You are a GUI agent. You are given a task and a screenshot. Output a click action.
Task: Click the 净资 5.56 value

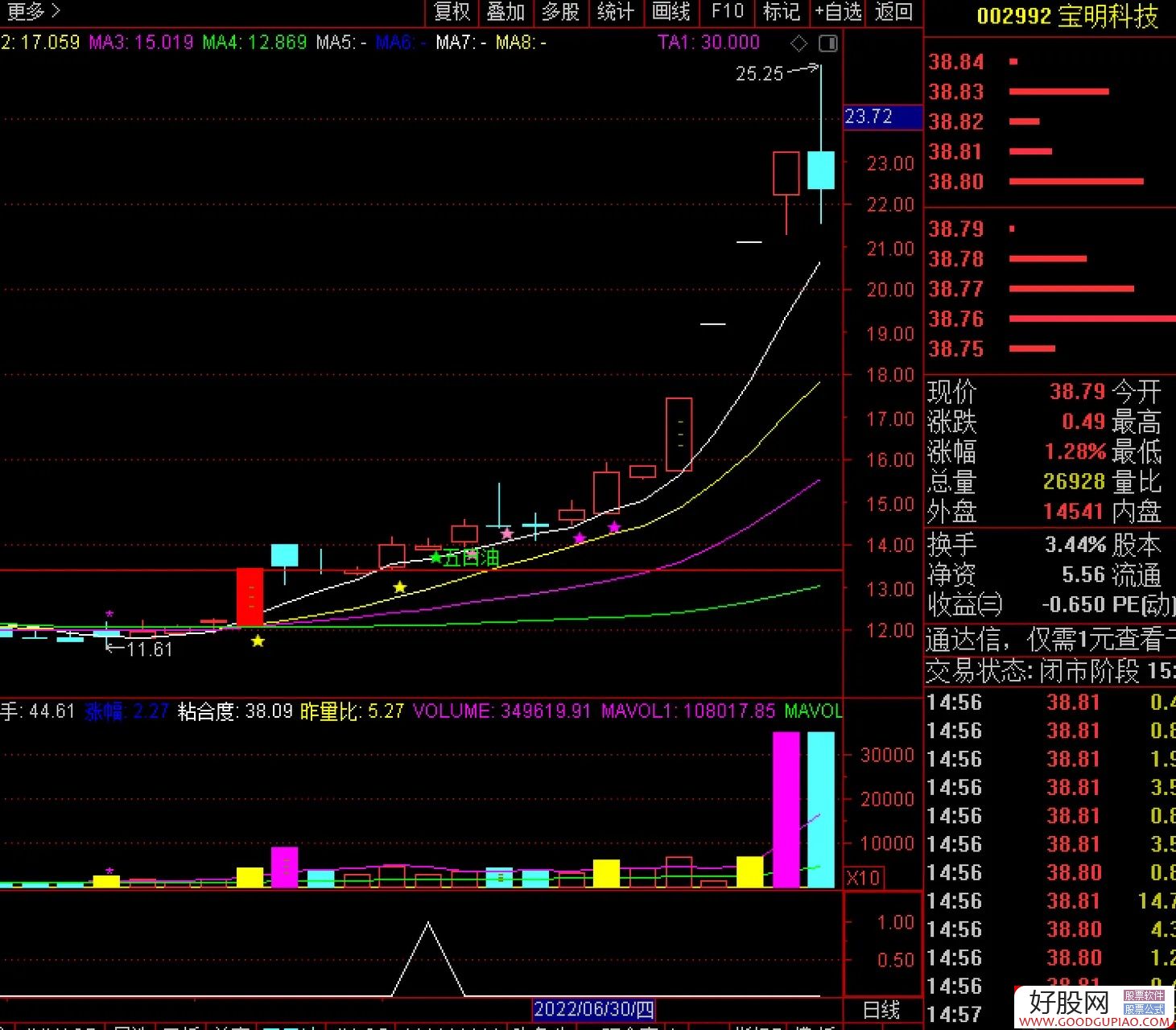tap(1083, 575)
